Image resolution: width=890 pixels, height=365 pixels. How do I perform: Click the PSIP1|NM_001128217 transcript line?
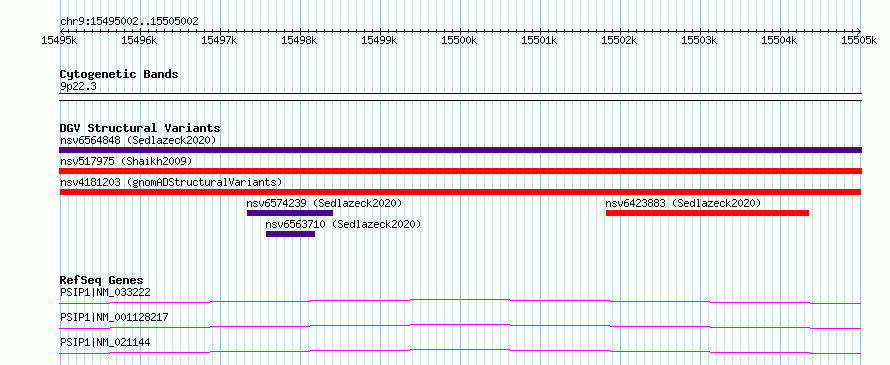[x=460, y=326]
